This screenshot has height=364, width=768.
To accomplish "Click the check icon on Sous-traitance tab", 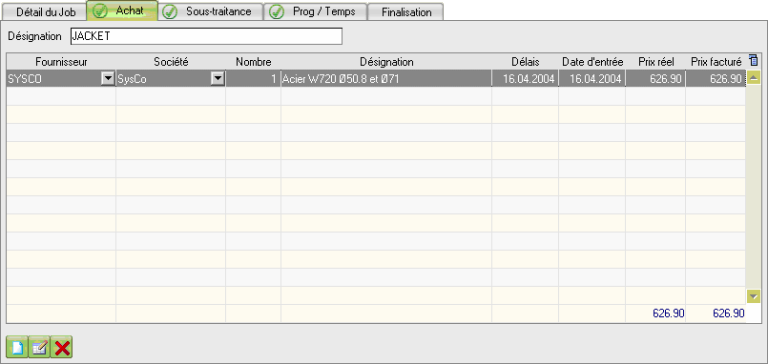I will [x=170, y=12].
